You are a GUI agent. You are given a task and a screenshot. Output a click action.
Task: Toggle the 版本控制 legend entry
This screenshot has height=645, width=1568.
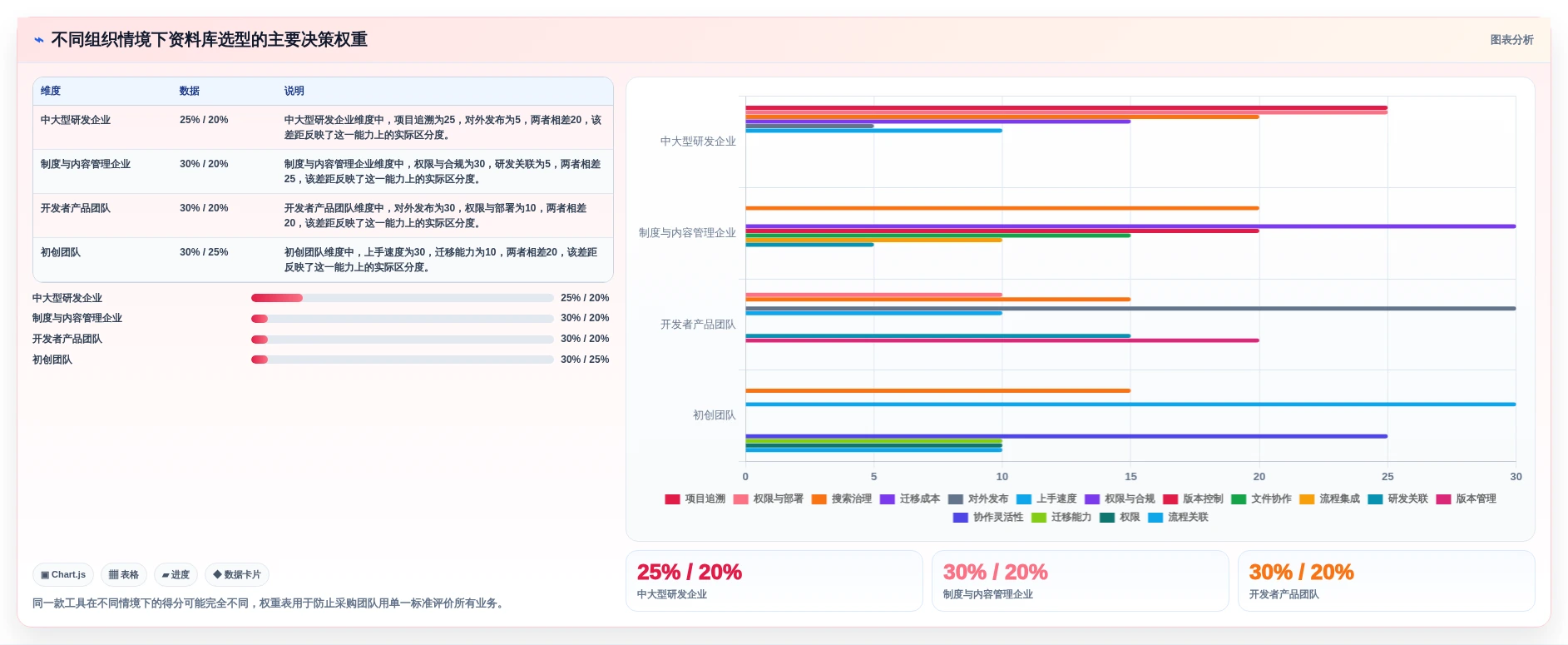[1193, 499]
